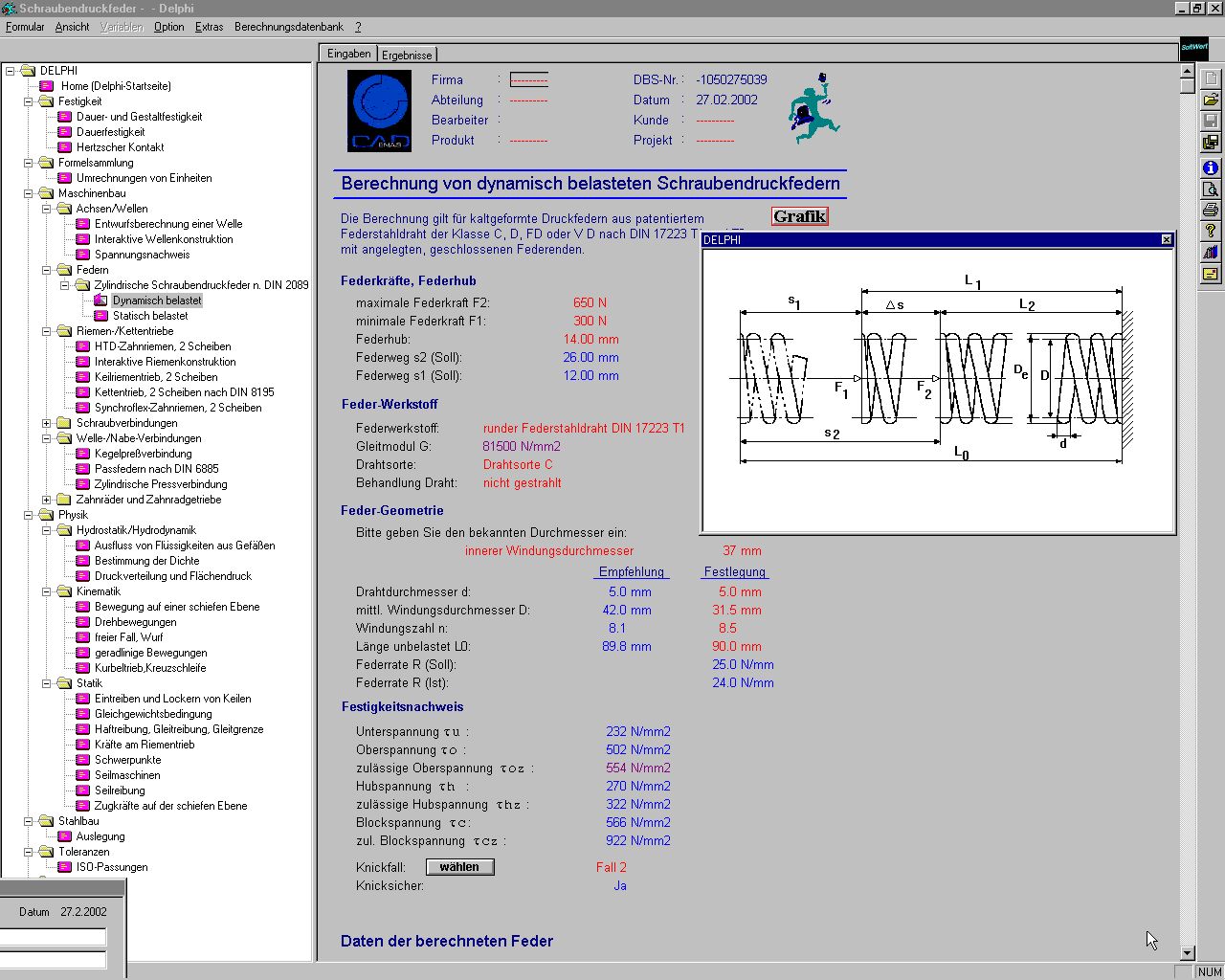Select 'Interaktive Riemenkonstruktion' tree item
The width and height of the screenshot is (1225, 980).
click(x=165, y=362)
